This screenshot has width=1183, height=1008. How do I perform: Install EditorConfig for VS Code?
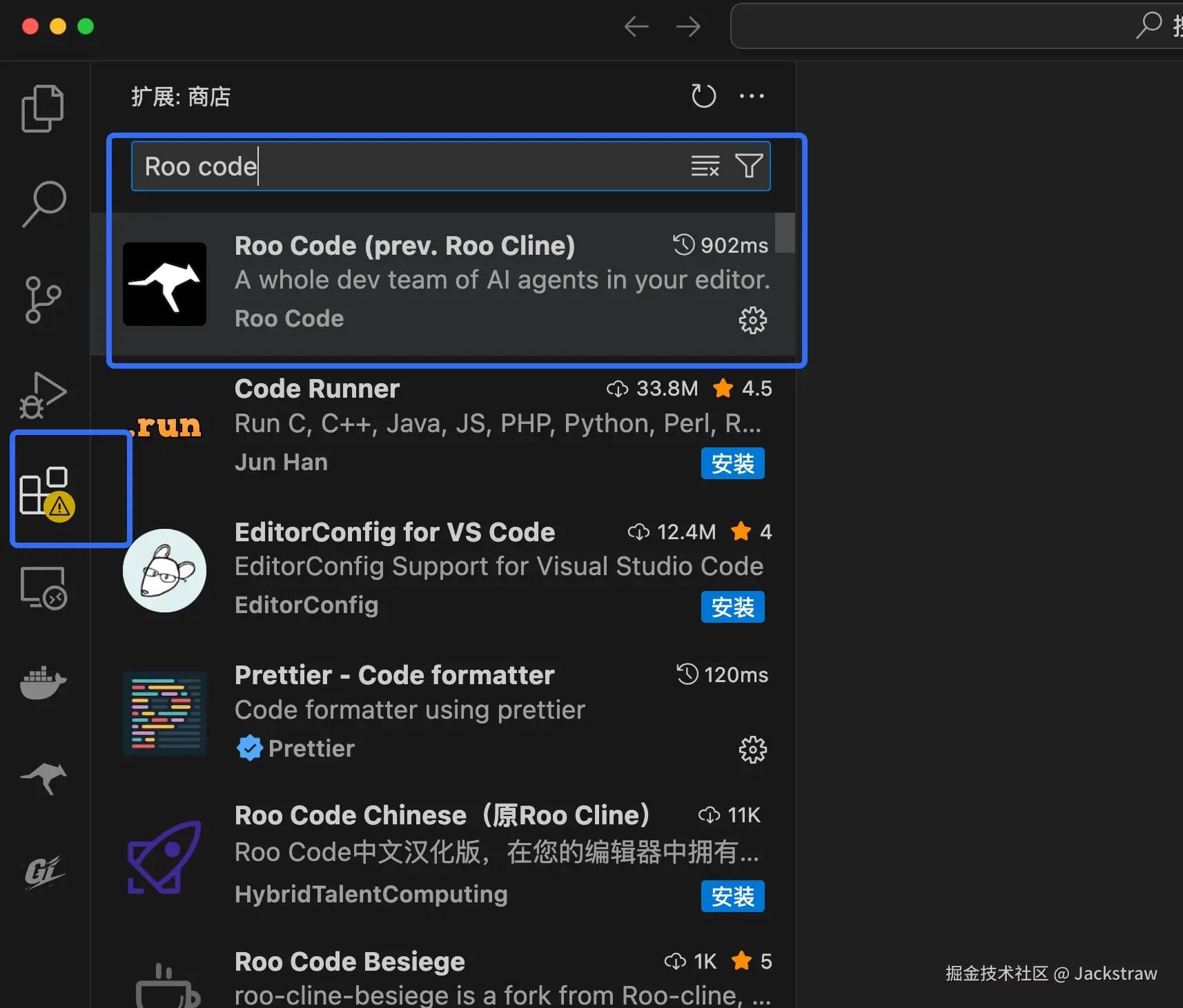pyautogui.click(x=732, y=607)
